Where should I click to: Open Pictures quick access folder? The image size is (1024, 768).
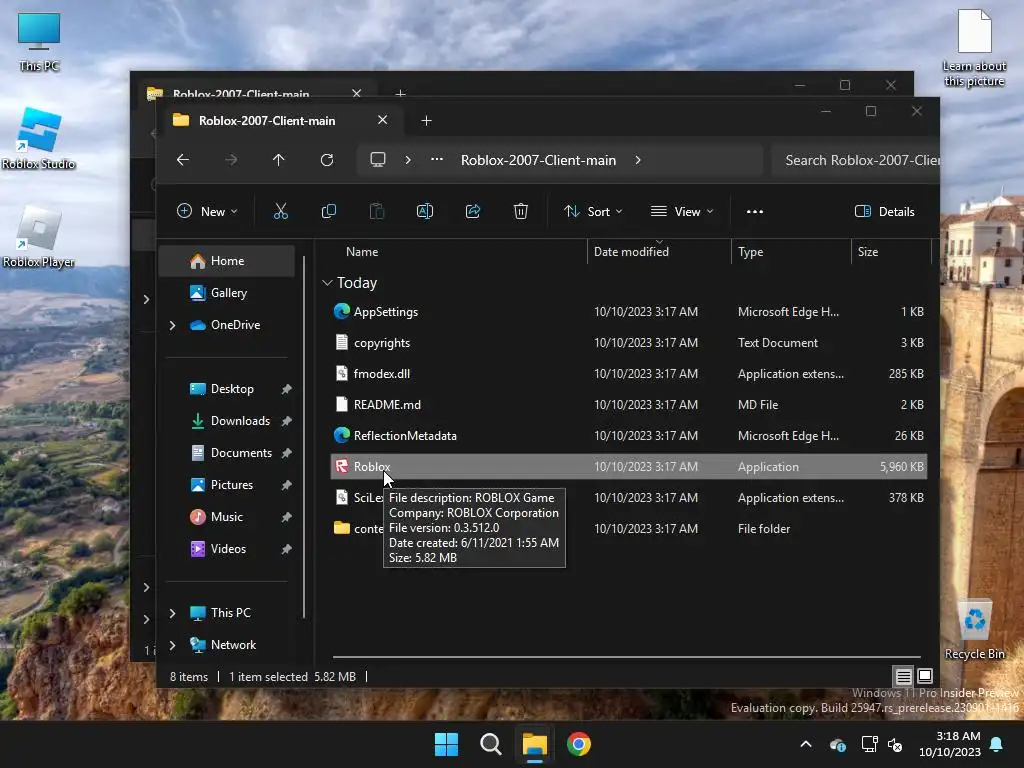[227, 485]
